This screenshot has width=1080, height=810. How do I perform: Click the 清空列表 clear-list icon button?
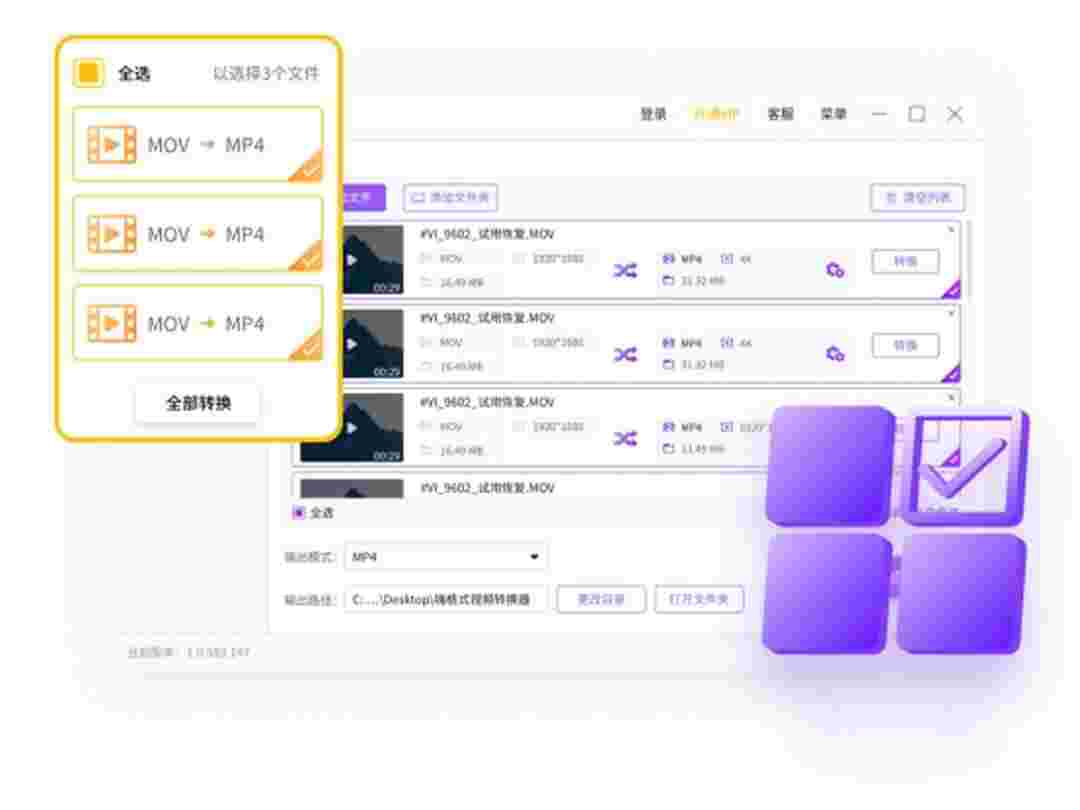(918, 198)
